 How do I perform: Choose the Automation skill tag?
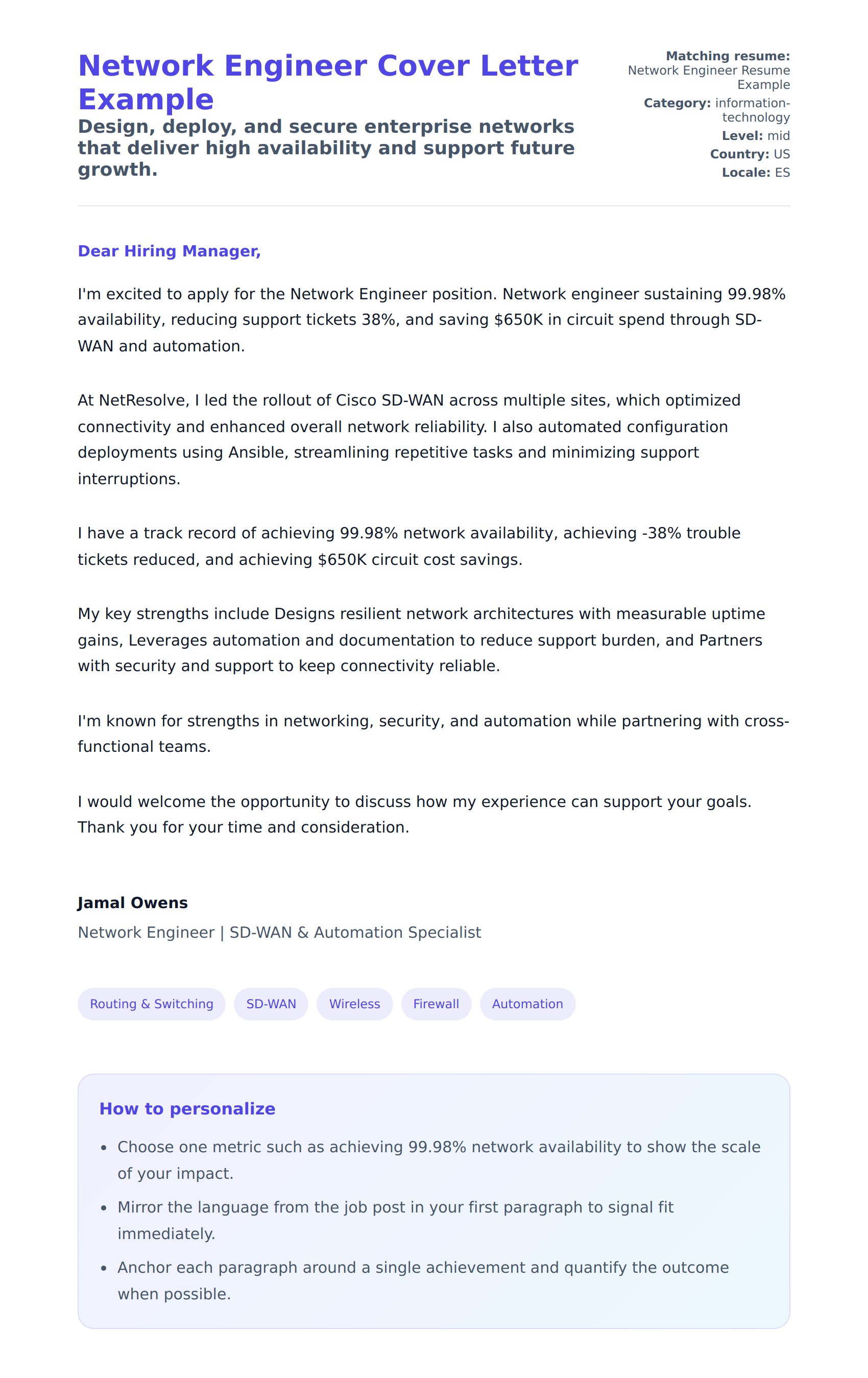tap(527, 1004)
